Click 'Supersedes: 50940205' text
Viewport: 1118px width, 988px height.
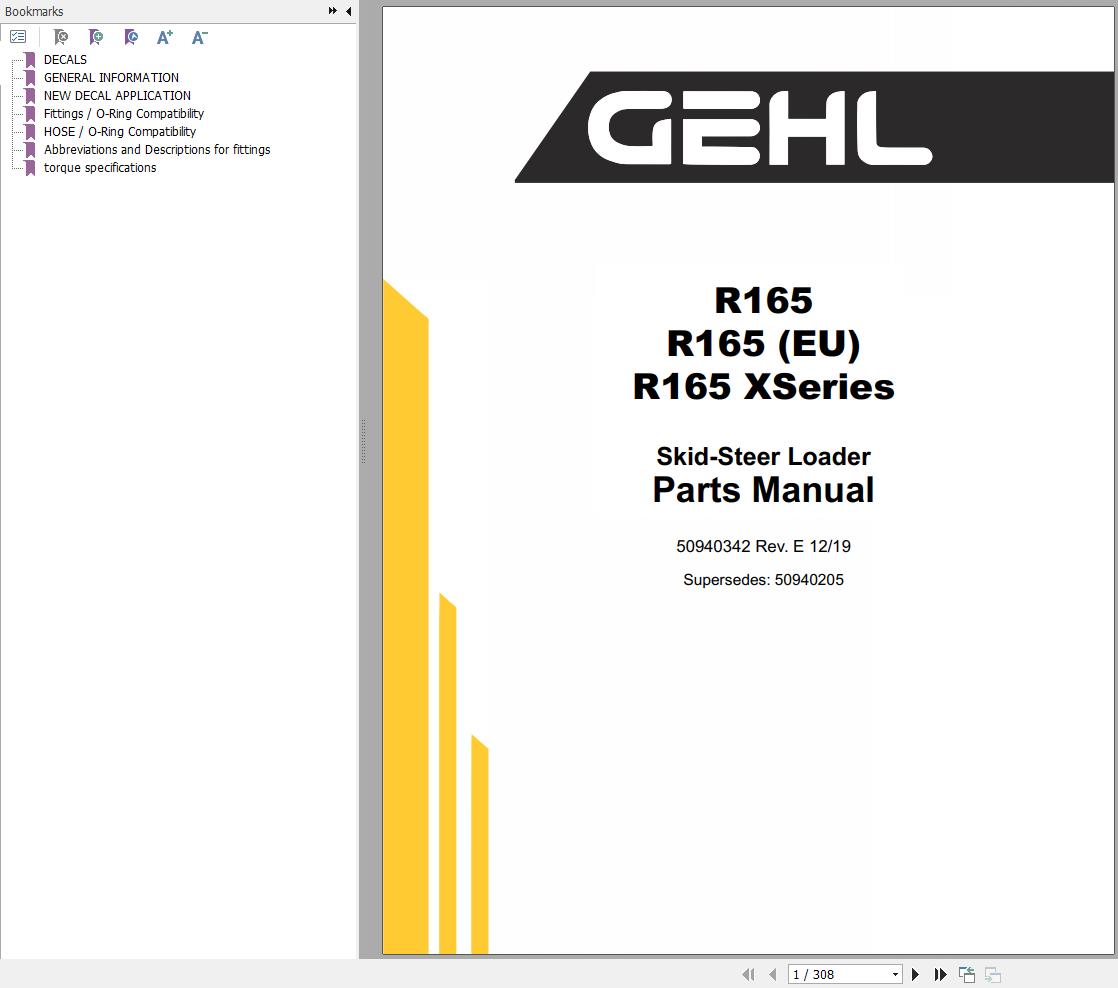(763, 580)
